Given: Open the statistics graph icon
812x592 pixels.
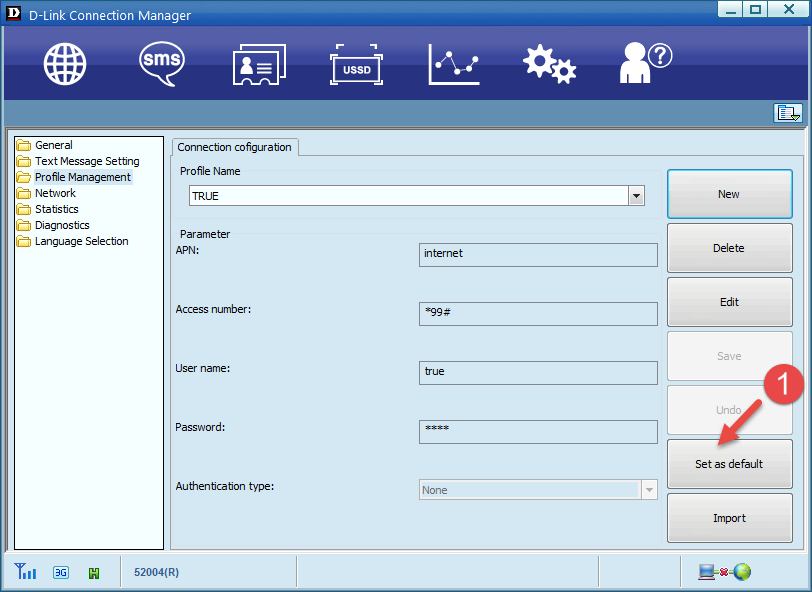Looking at the screenshot, I should click(454, 65).
